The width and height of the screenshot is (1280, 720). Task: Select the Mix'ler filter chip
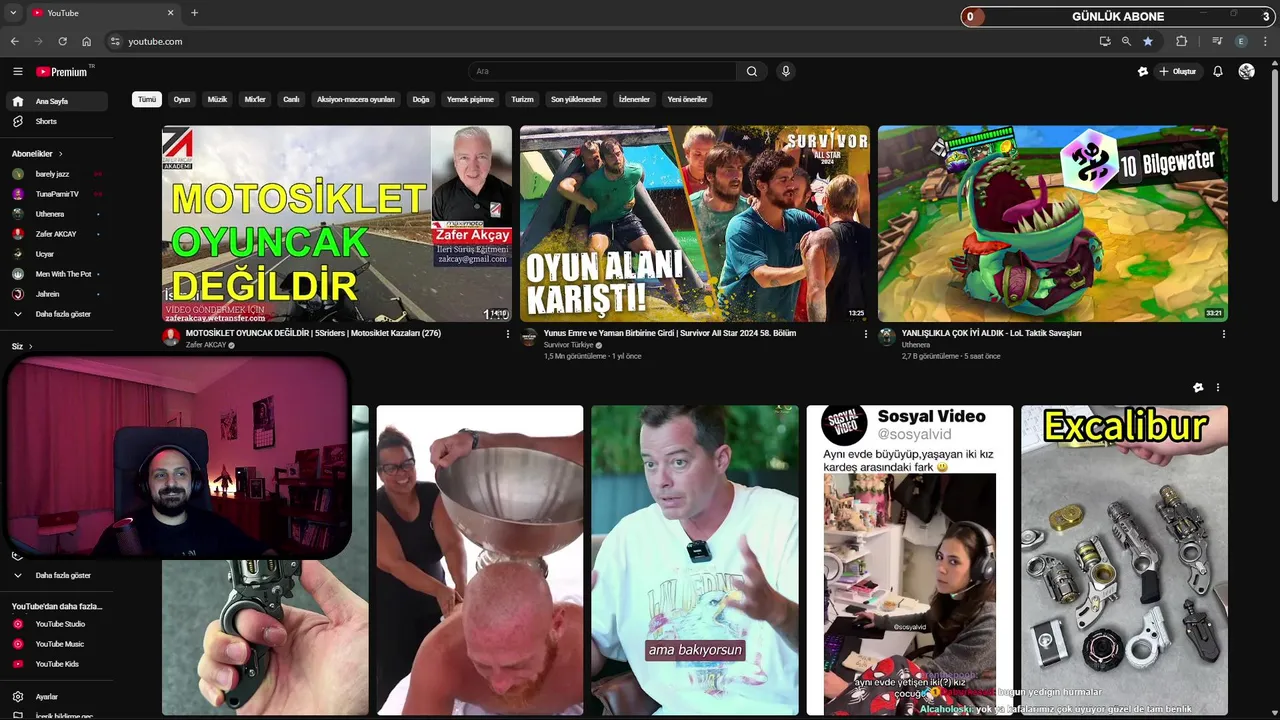(255, 100)
